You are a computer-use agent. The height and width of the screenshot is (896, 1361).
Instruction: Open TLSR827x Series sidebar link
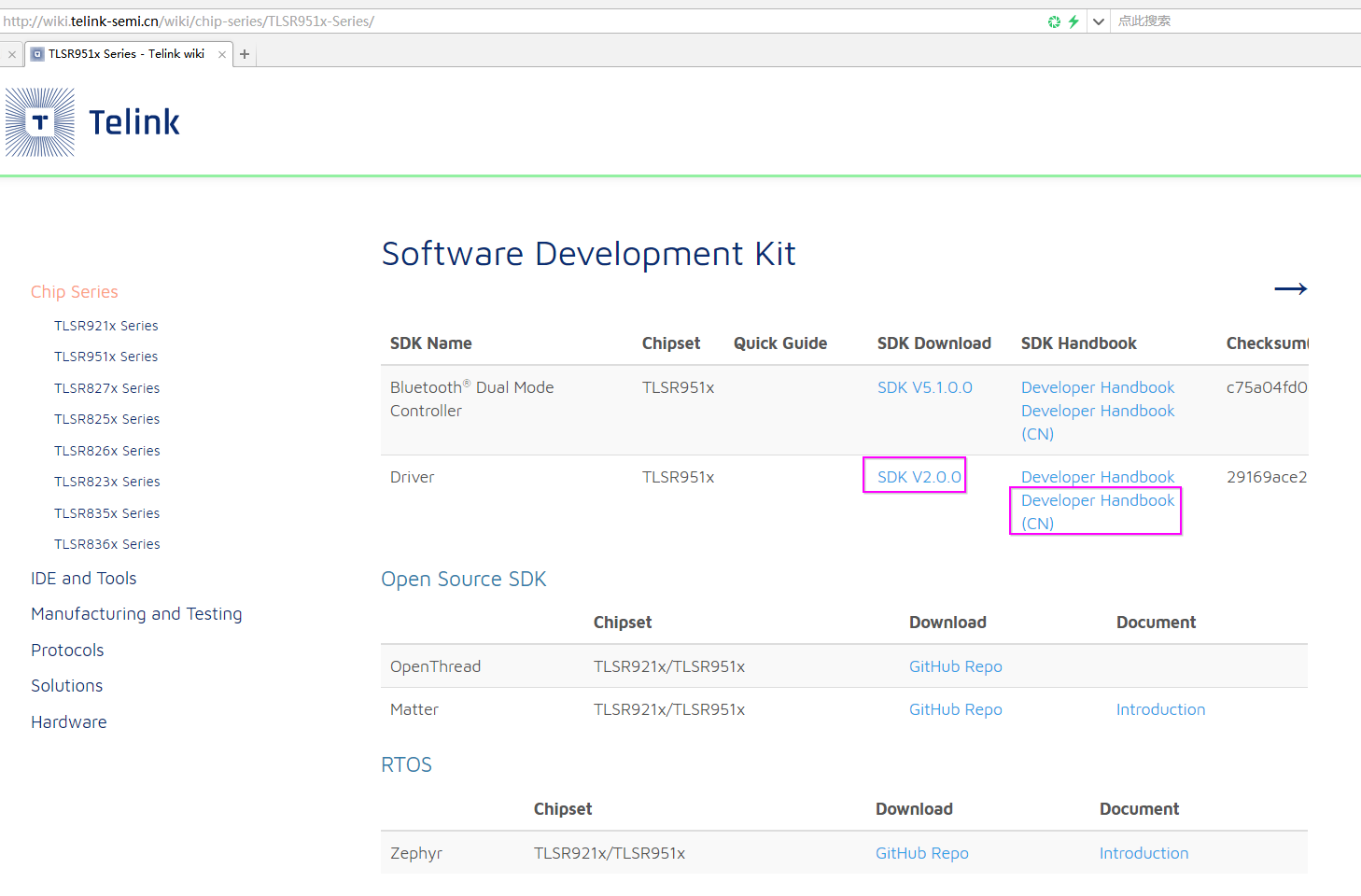pyautogui.click(x=107, y=388)
